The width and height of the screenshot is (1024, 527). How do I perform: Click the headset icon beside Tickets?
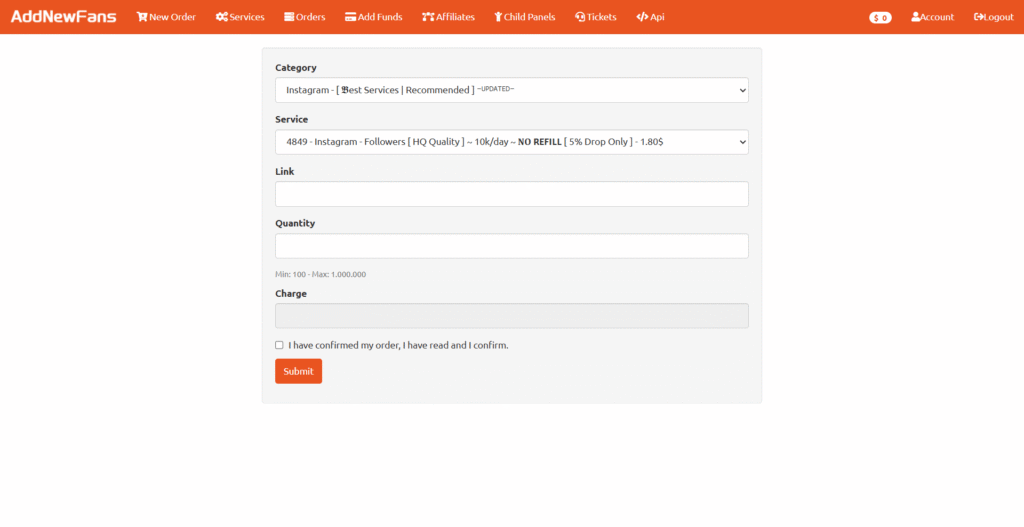(x=580, y=17)
